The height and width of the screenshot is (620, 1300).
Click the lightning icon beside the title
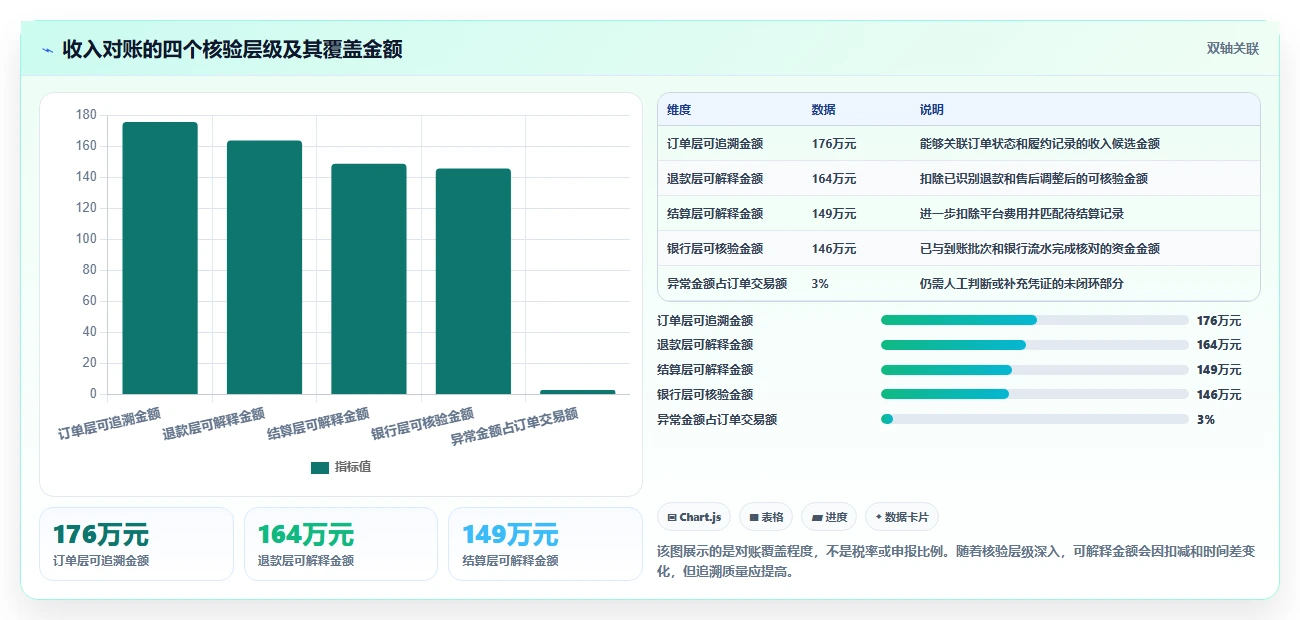47,50
